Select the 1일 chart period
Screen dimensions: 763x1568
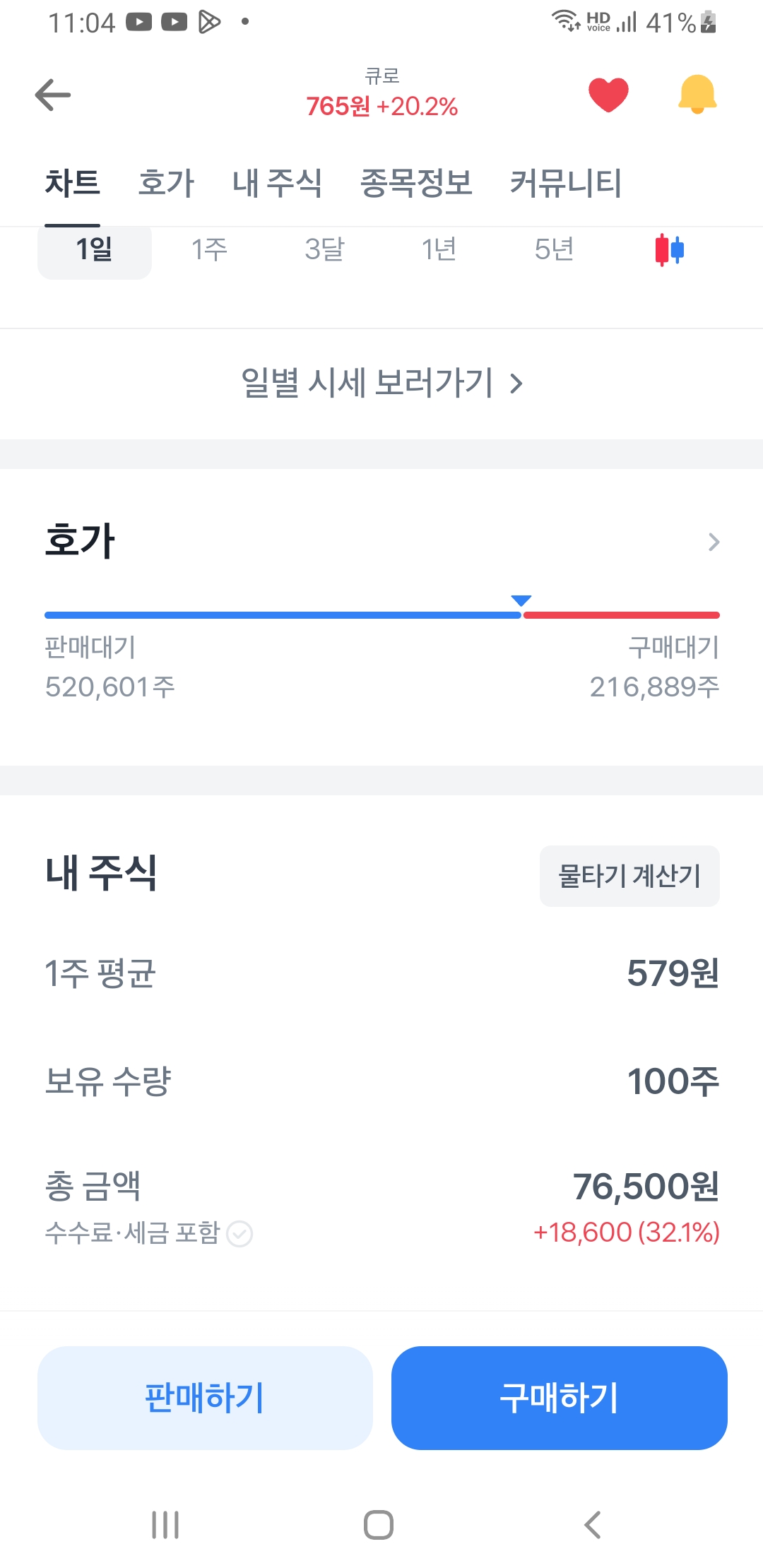point(95,249)
